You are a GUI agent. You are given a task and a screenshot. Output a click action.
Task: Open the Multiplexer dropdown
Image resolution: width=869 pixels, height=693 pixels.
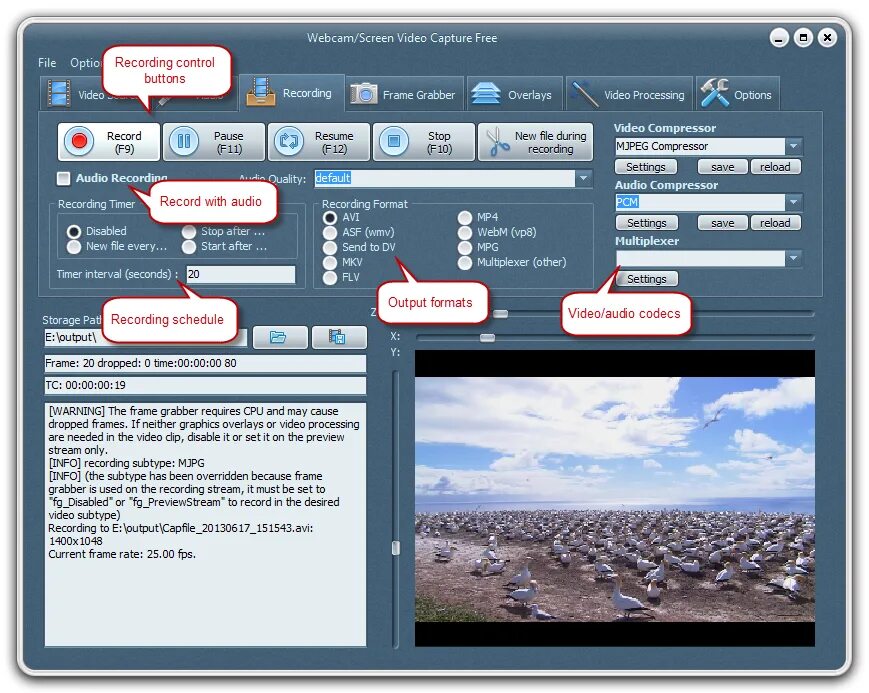(794, 258)
